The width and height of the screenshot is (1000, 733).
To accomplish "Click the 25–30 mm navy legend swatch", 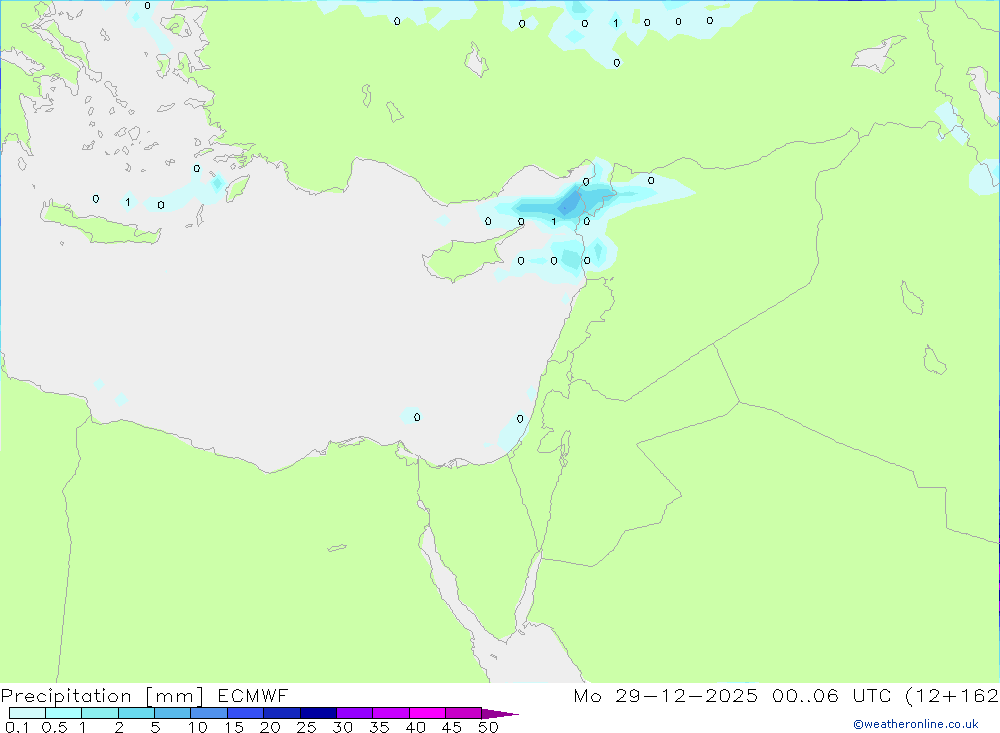I will tap(318, 713).
